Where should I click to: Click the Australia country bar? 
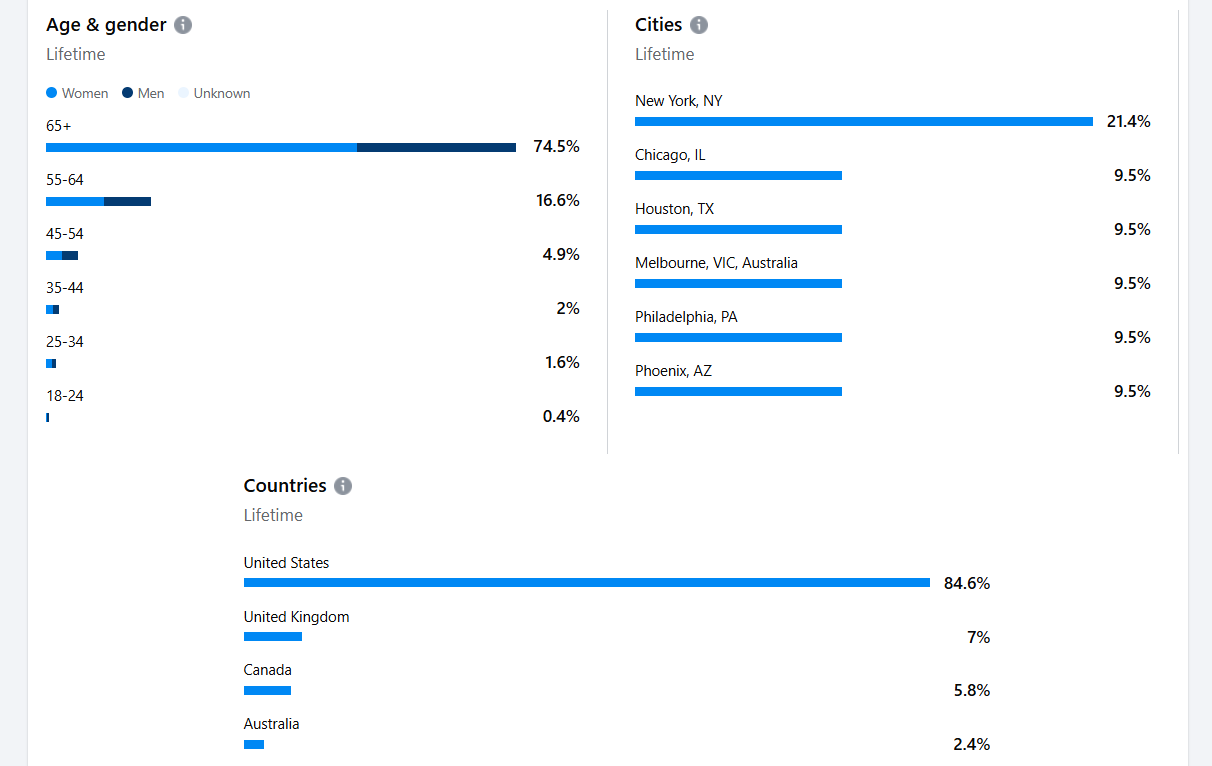[254, 745]
